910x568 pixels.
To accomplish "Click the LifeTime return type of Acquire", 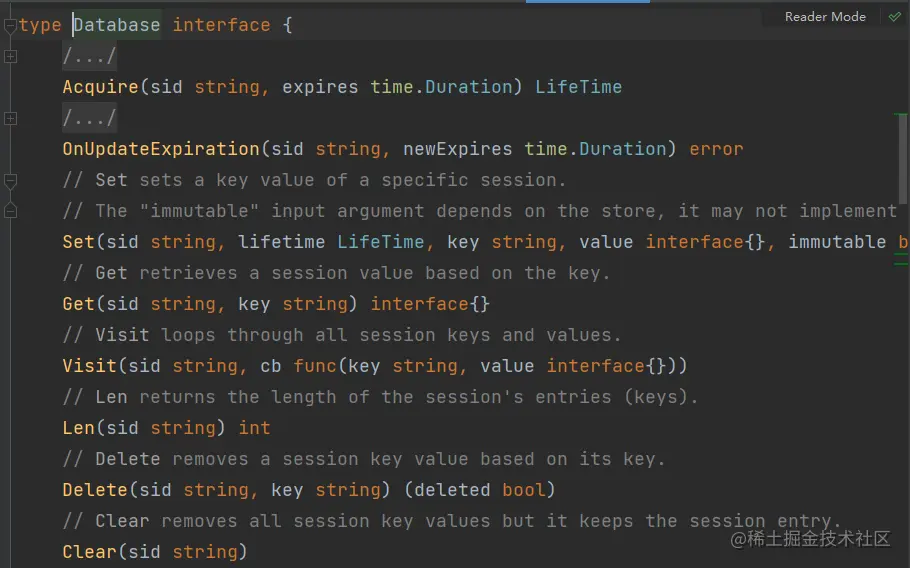I will pyautogui.click(x=578, y=87).
